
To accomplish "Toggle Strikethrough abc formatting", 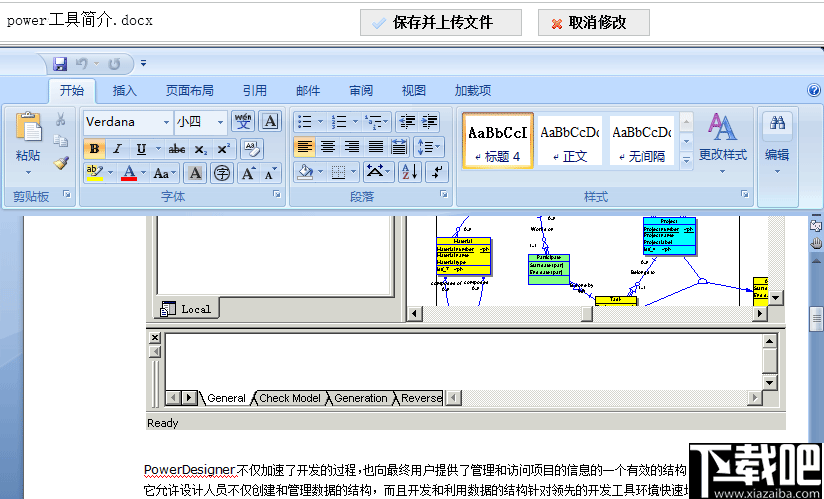I will 177,149.
